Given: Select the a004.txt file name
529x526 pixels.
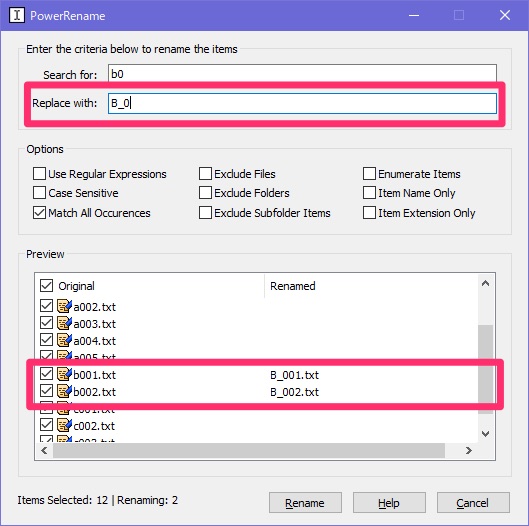Looking at the screenshot, I should [94, 341].
